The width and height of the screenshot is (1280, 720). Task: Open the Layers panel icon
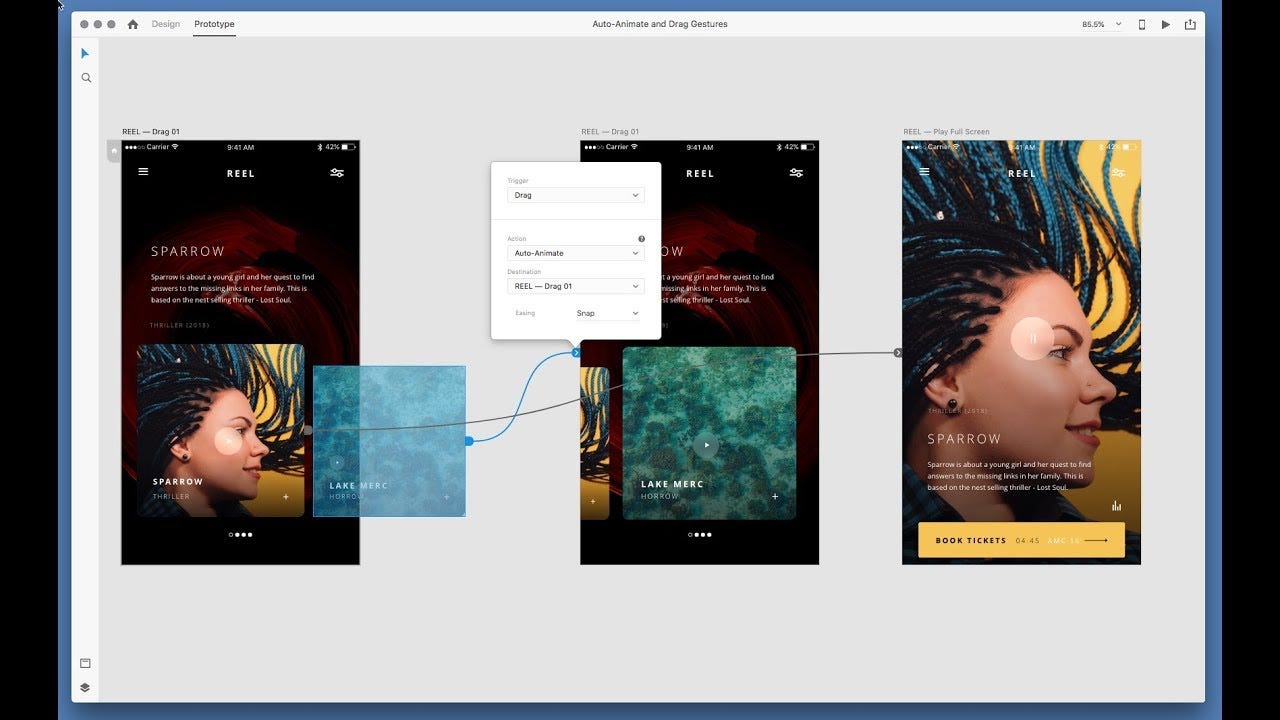85,687
